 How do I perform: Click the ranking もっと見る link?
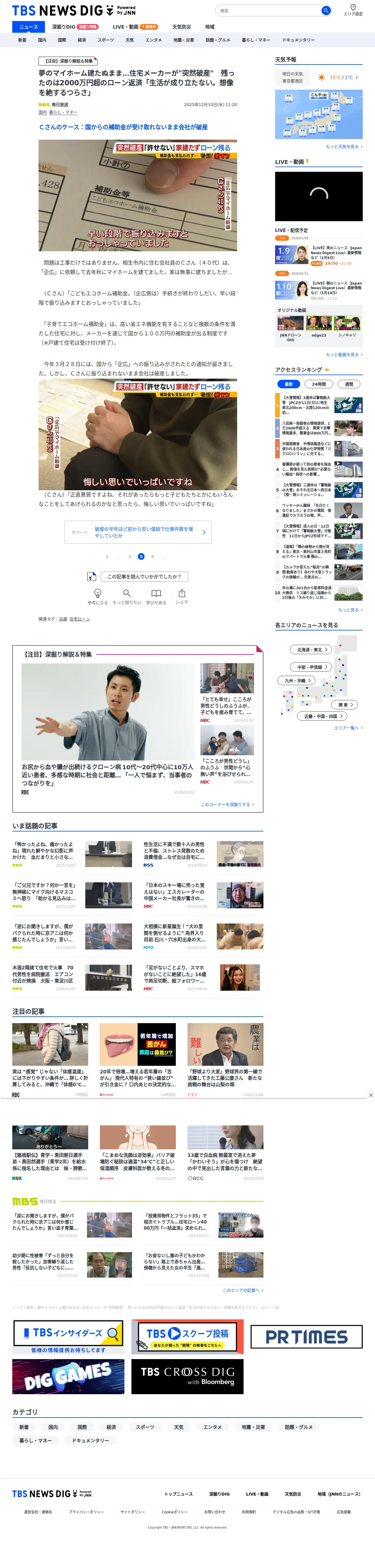pyautogui.click(x=350, y=610)
